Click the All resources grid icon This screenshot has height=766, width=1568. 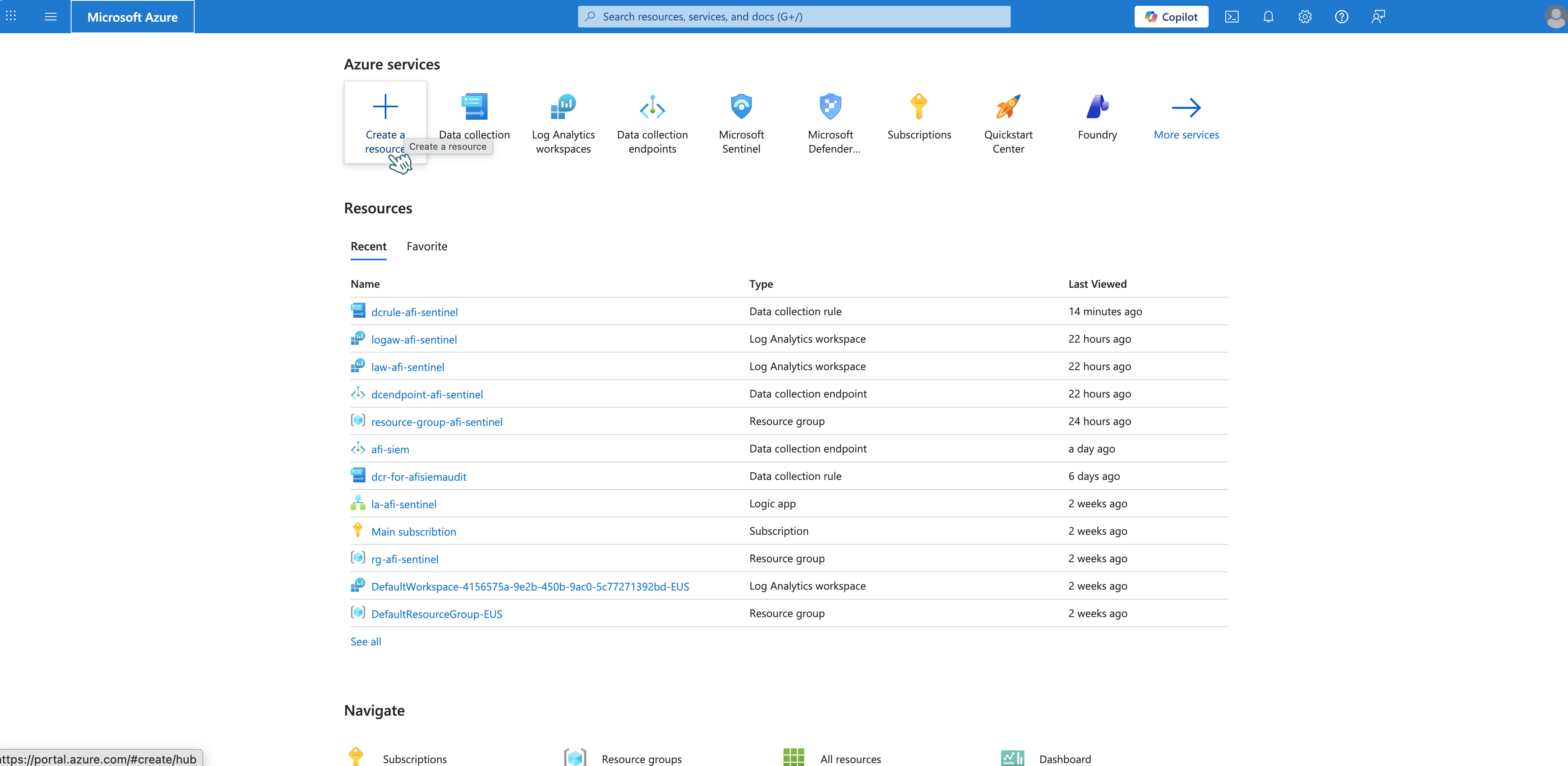tap(794, 757)
